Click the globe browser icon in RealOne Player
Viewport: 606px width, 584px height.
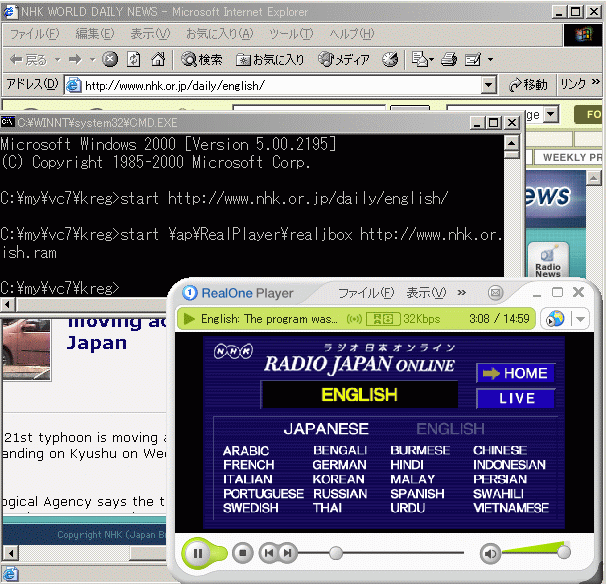coord(555,319)
